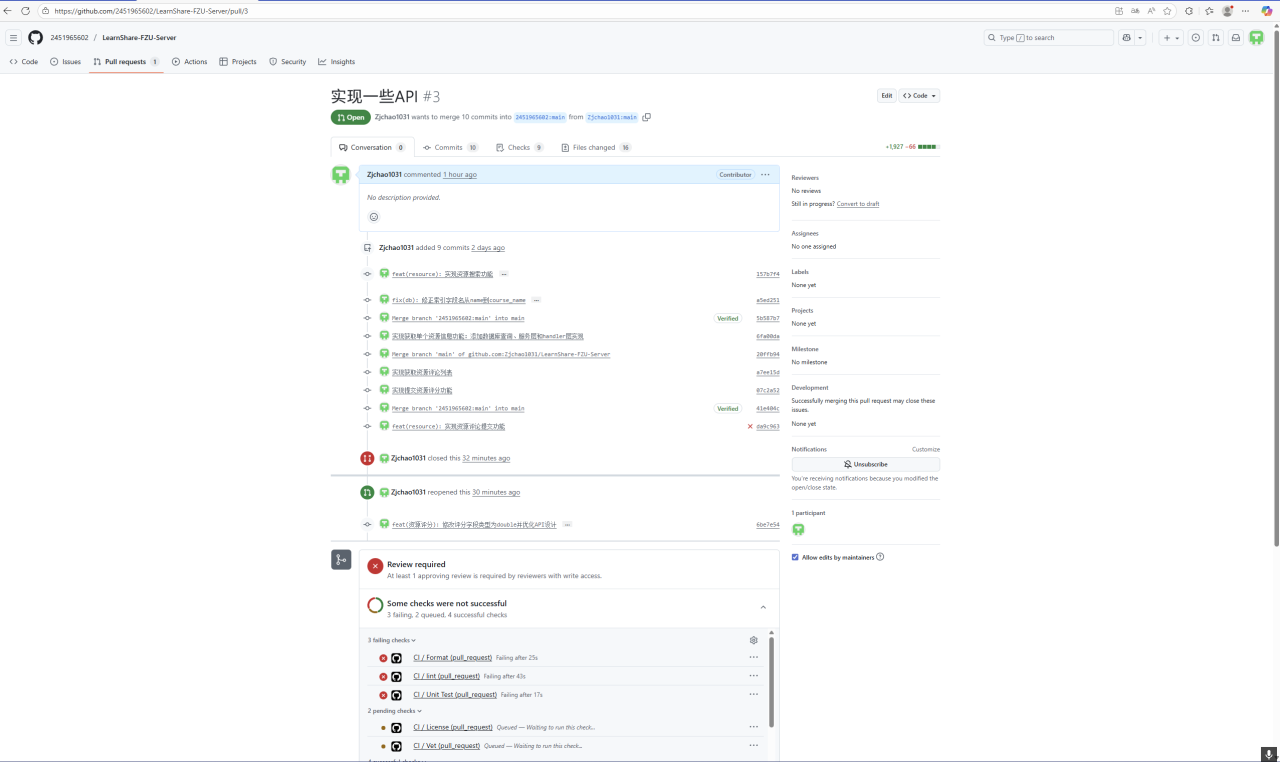Open CI / Unit Test (pull_request) check
Viewport: 1280px width, 762px height.
click(455, 694)
